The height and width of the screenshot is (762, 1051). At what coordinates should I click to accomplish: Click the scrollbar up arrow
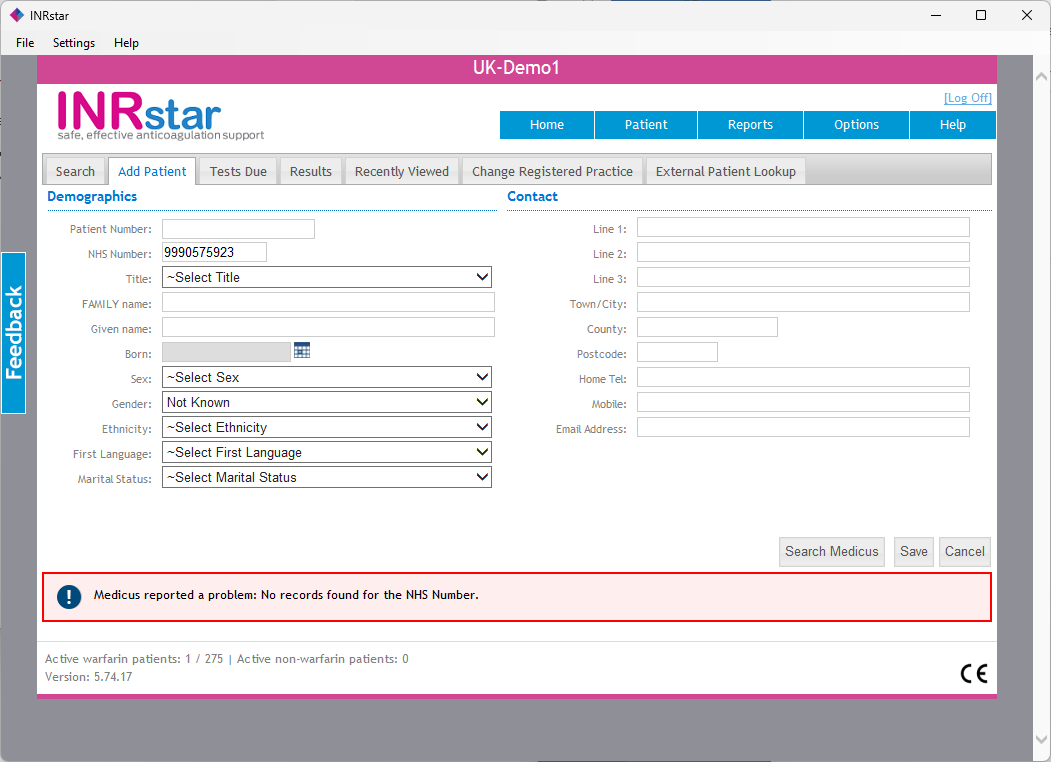(x=1041, y=76)
